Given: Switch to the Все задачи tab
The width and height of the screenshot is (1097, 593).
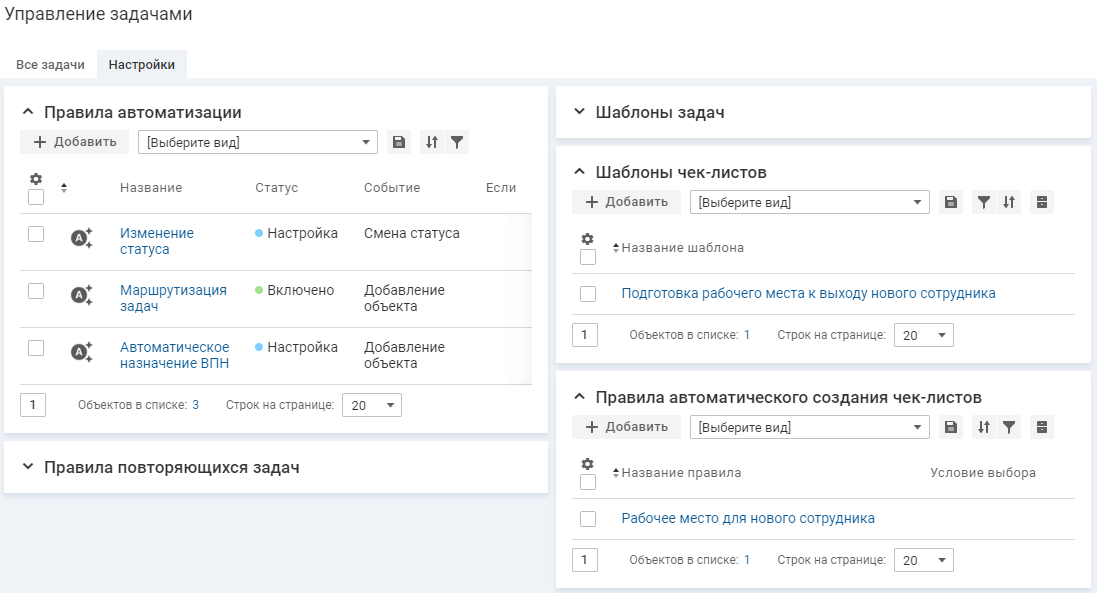Looking at the screenshot, I should point(50,65).
